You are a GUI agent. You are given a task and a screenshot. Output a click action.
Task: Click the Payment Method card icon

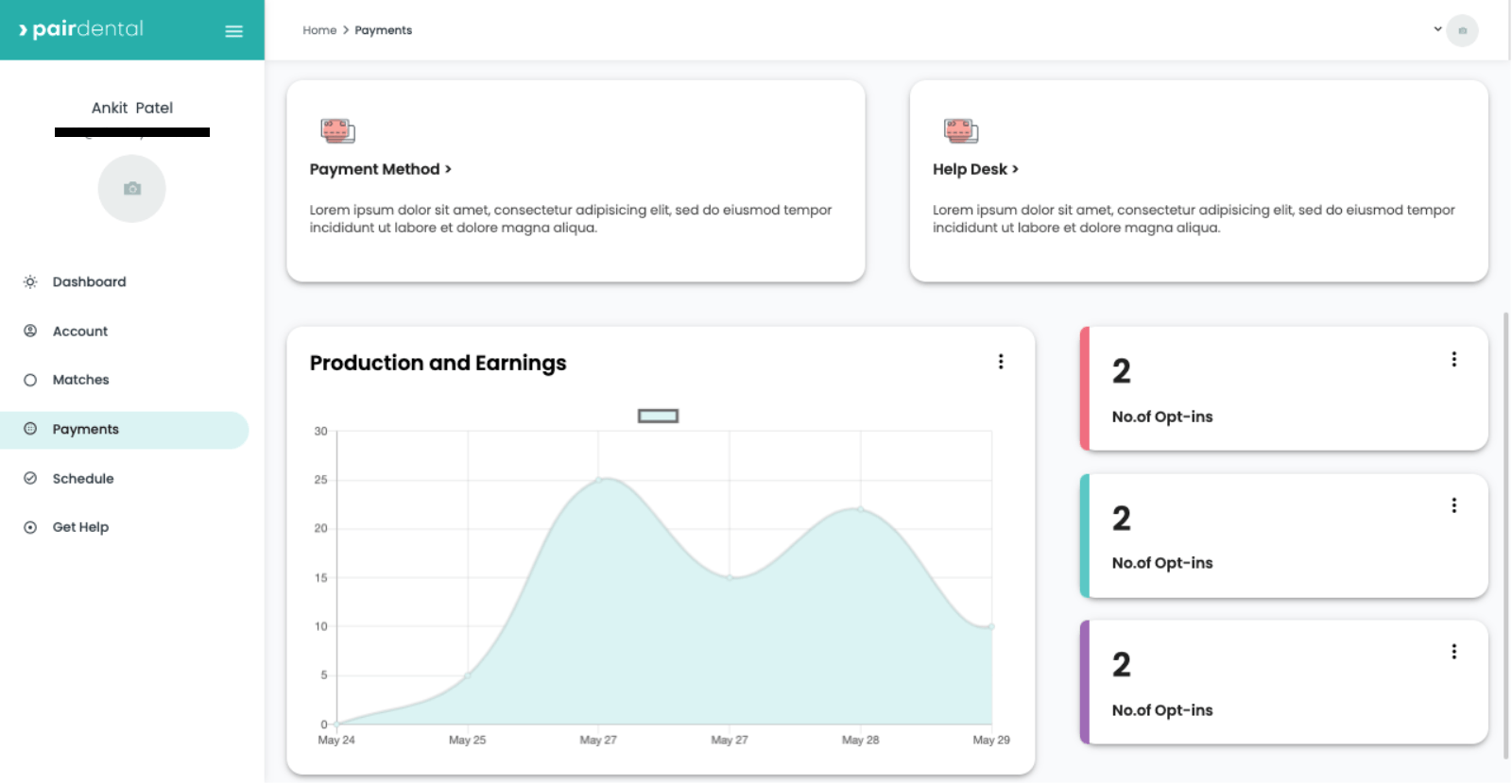(x=337, y=130)
